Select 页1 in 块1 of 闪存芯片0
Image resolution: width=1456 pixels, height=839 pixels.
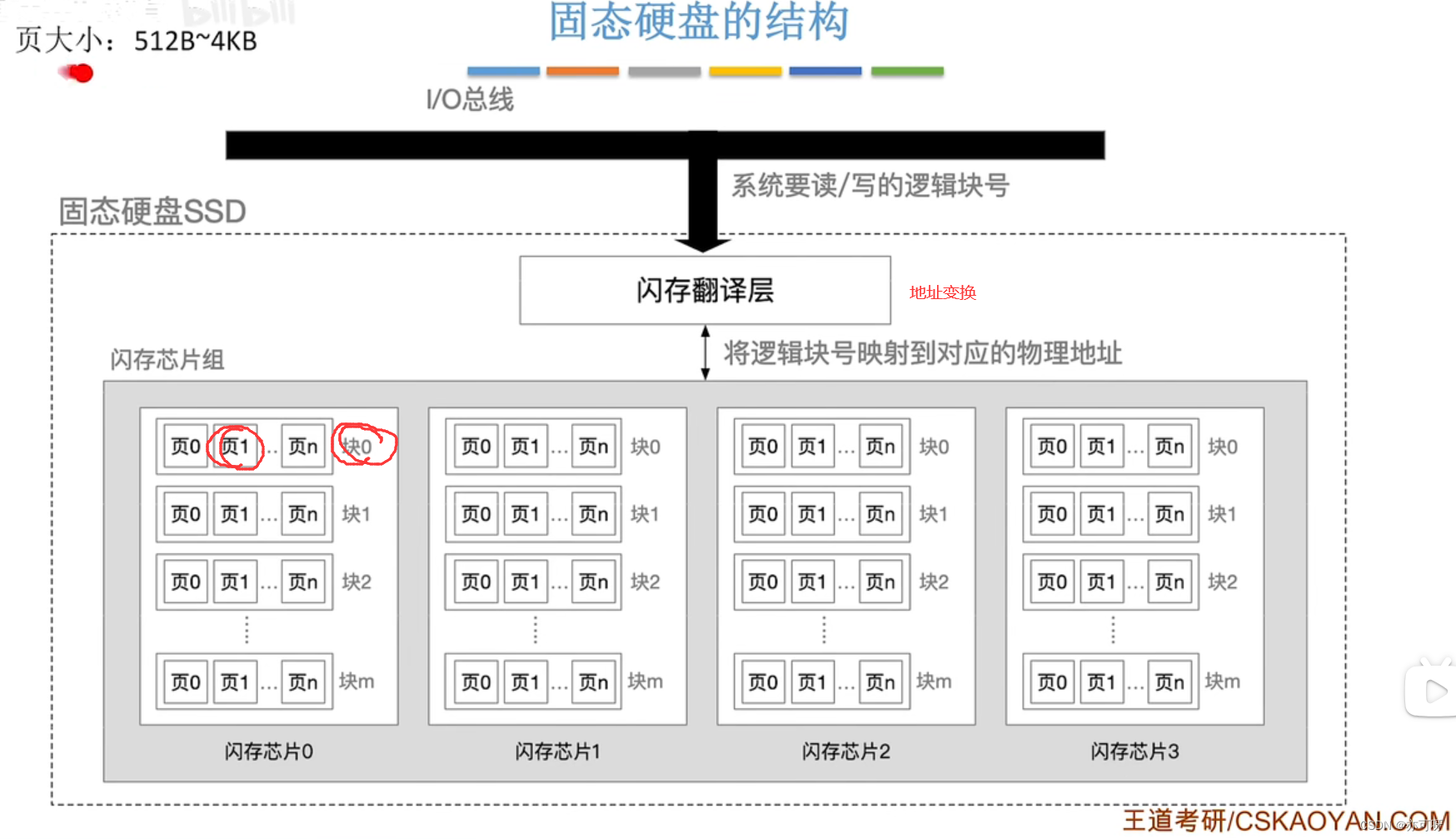235,514
